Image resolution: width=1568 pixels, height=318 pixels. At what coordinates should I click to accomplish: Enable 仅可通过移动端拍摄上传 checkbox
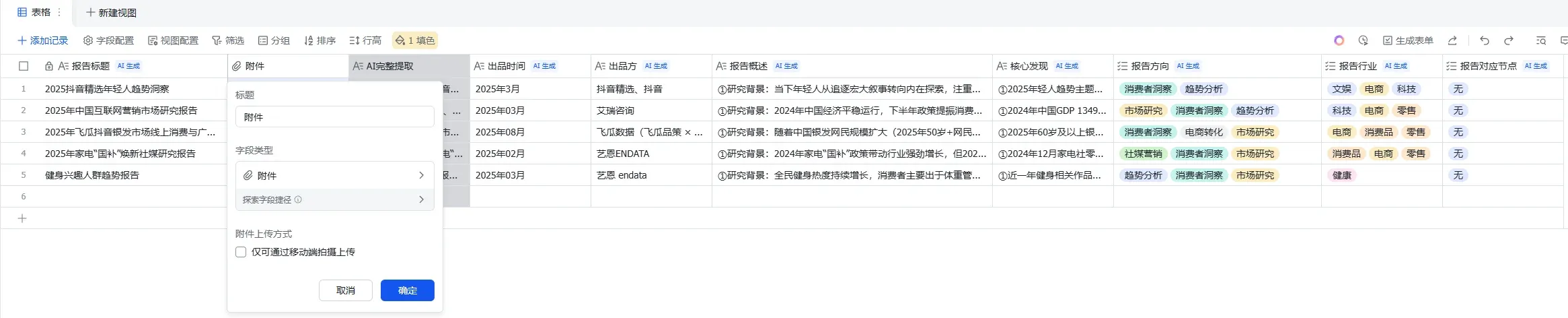point(241,252)
